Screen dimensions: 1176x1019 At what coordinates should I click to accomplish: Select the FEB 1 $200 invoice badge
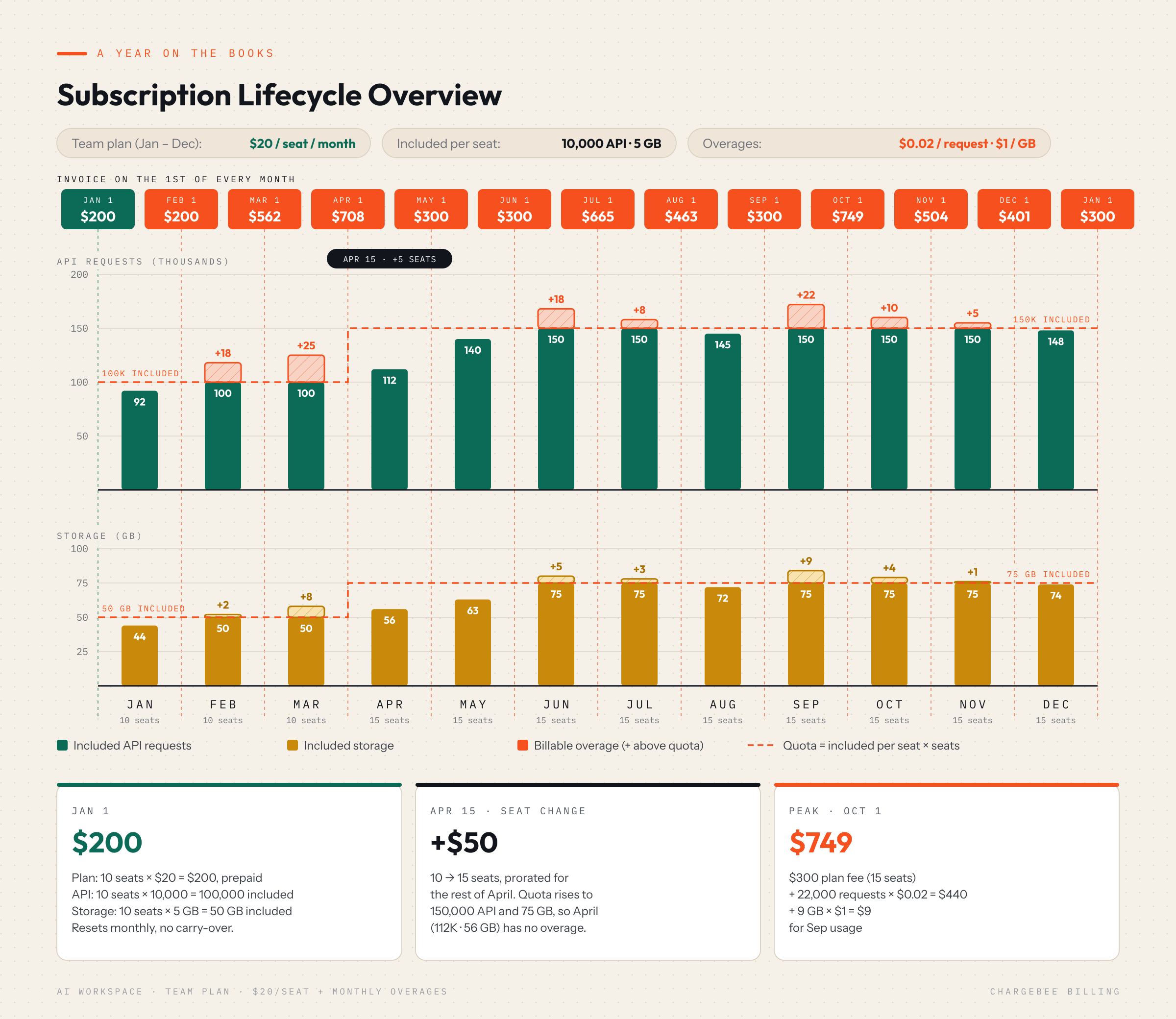(x=181, y=209)
